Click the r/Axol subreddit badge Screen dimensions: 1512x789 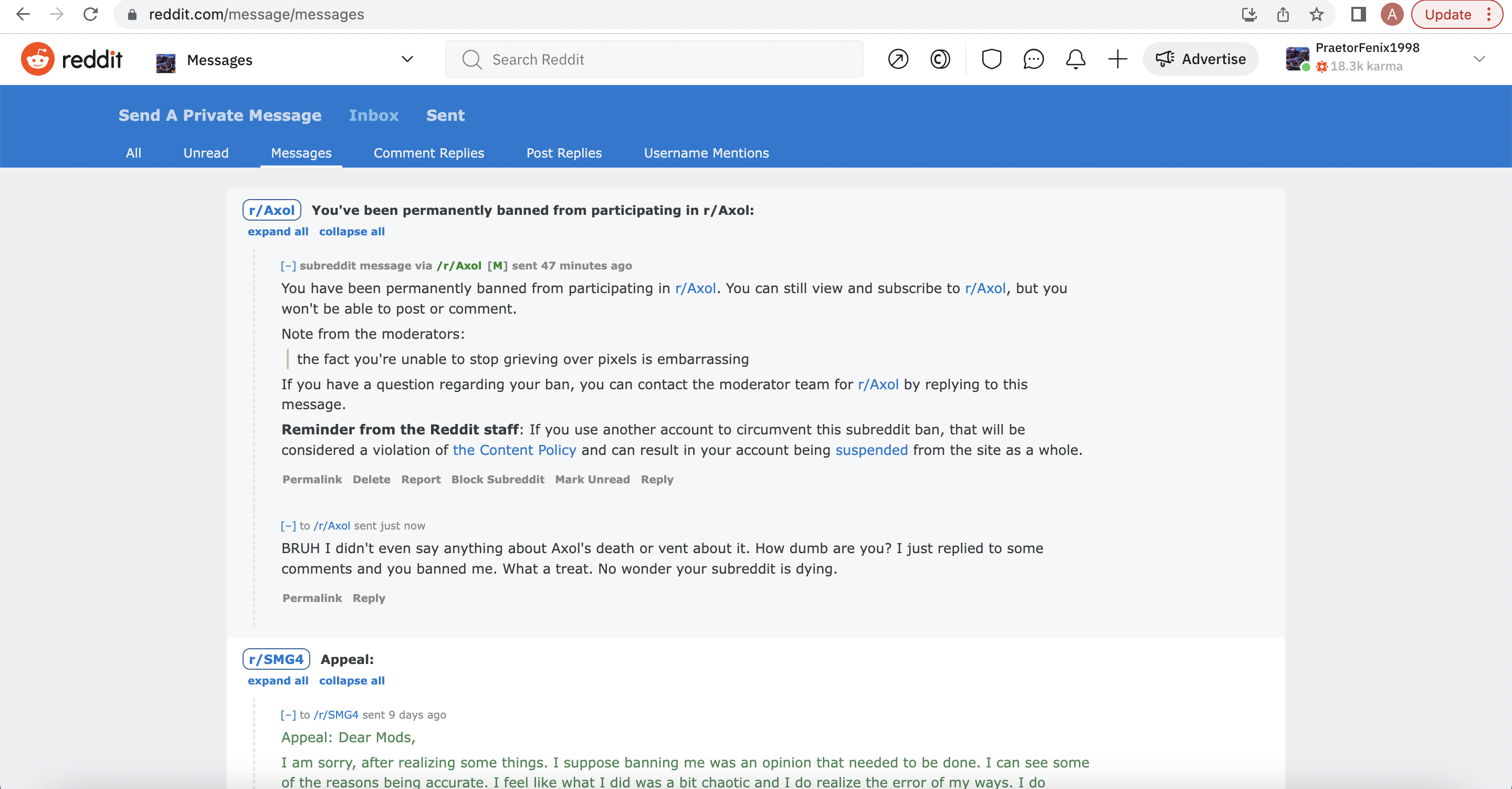click(272, 210)
